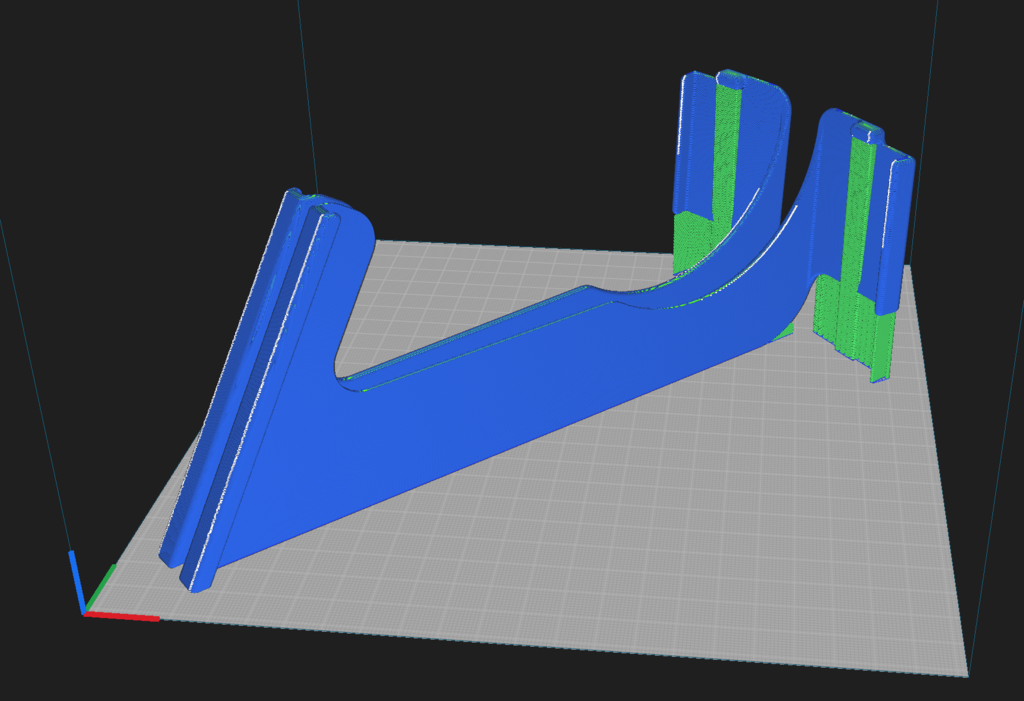The height and width of the screenshot is (701, 1024).
Task: Click the green Y-axis line of the origin gizmo
Action: [x=99, y=589]
